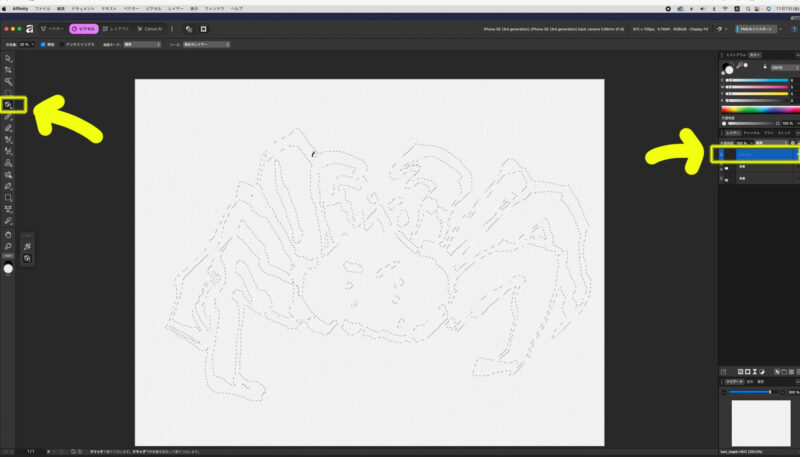
Task: Select the Move tool in left toolbar
Action: point(8,58)
